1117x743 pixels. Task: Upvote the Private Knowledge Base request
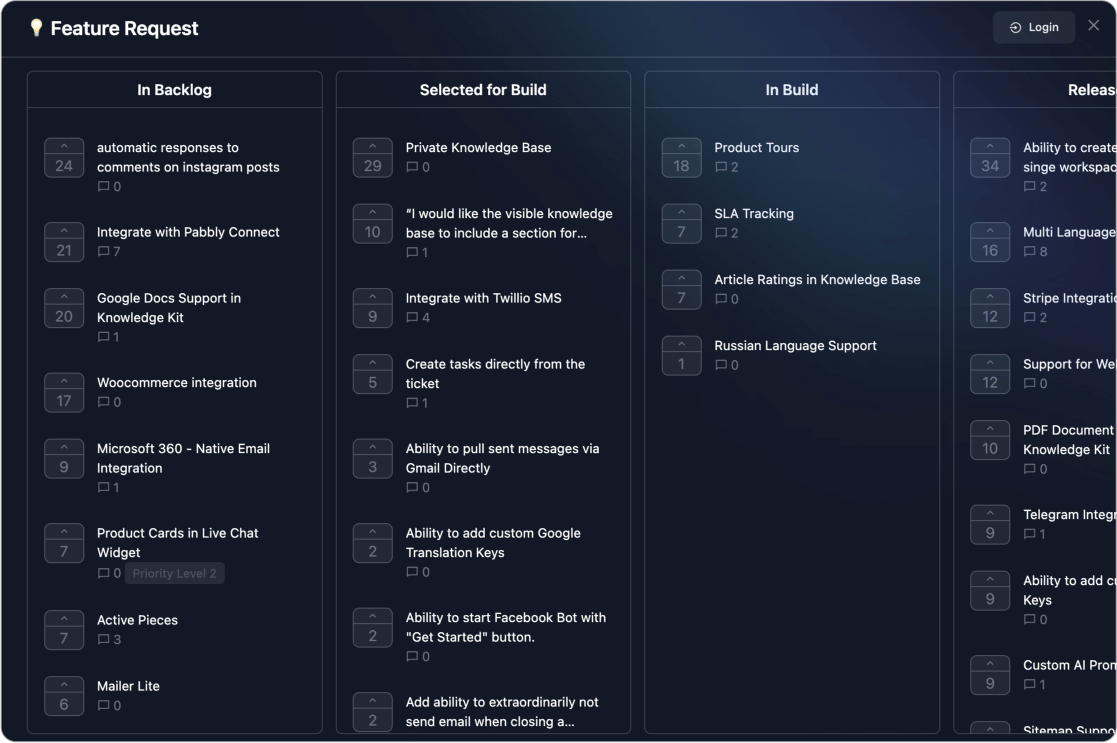372,157
